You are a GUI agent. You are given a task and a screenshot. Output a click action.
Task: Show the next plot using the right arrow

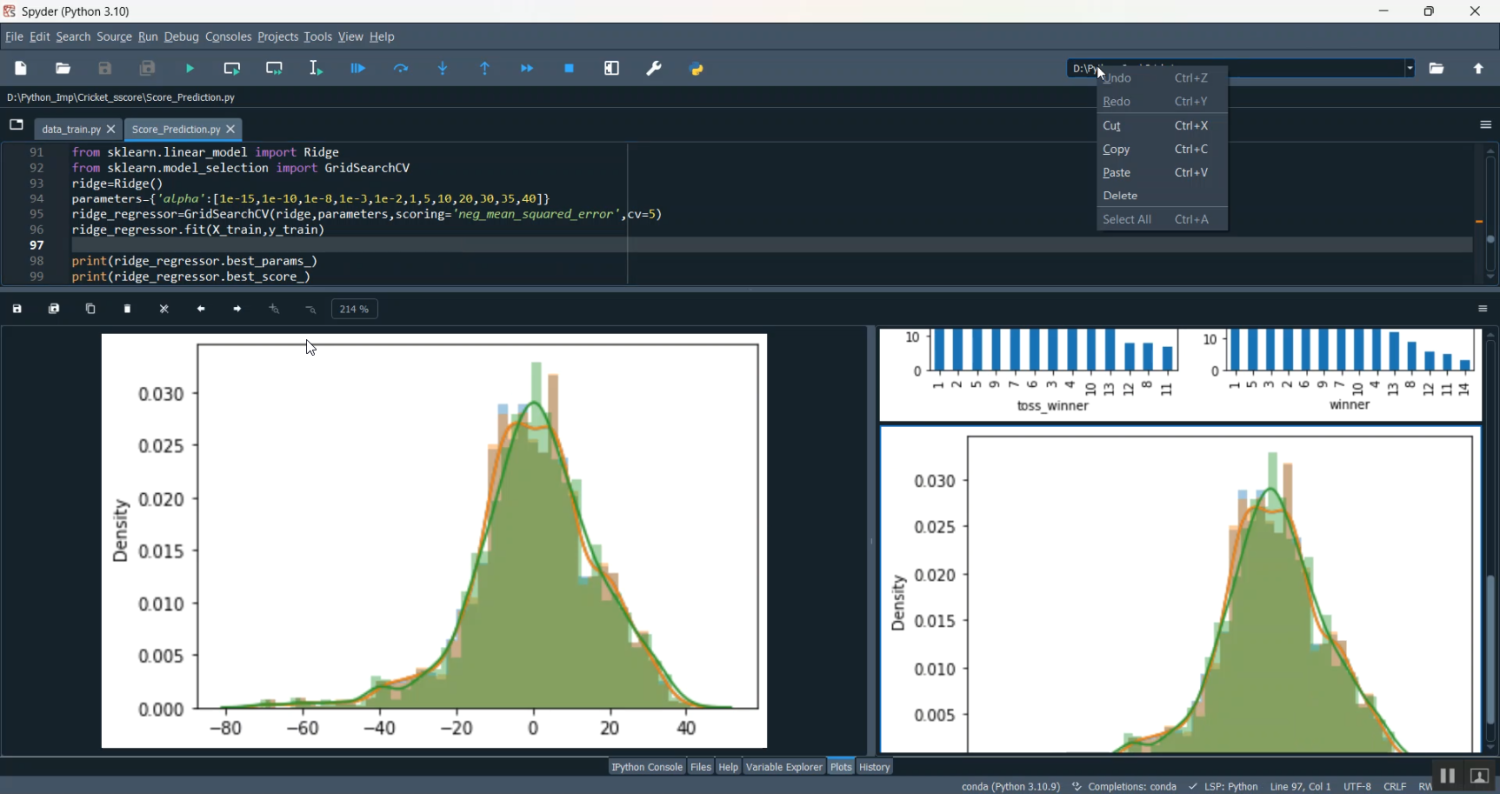(237, 309)
